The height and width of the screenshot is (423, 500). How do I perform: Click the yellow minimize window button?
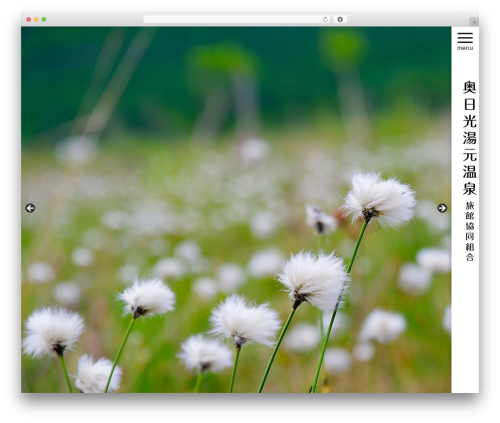click(x=36, y=20)
